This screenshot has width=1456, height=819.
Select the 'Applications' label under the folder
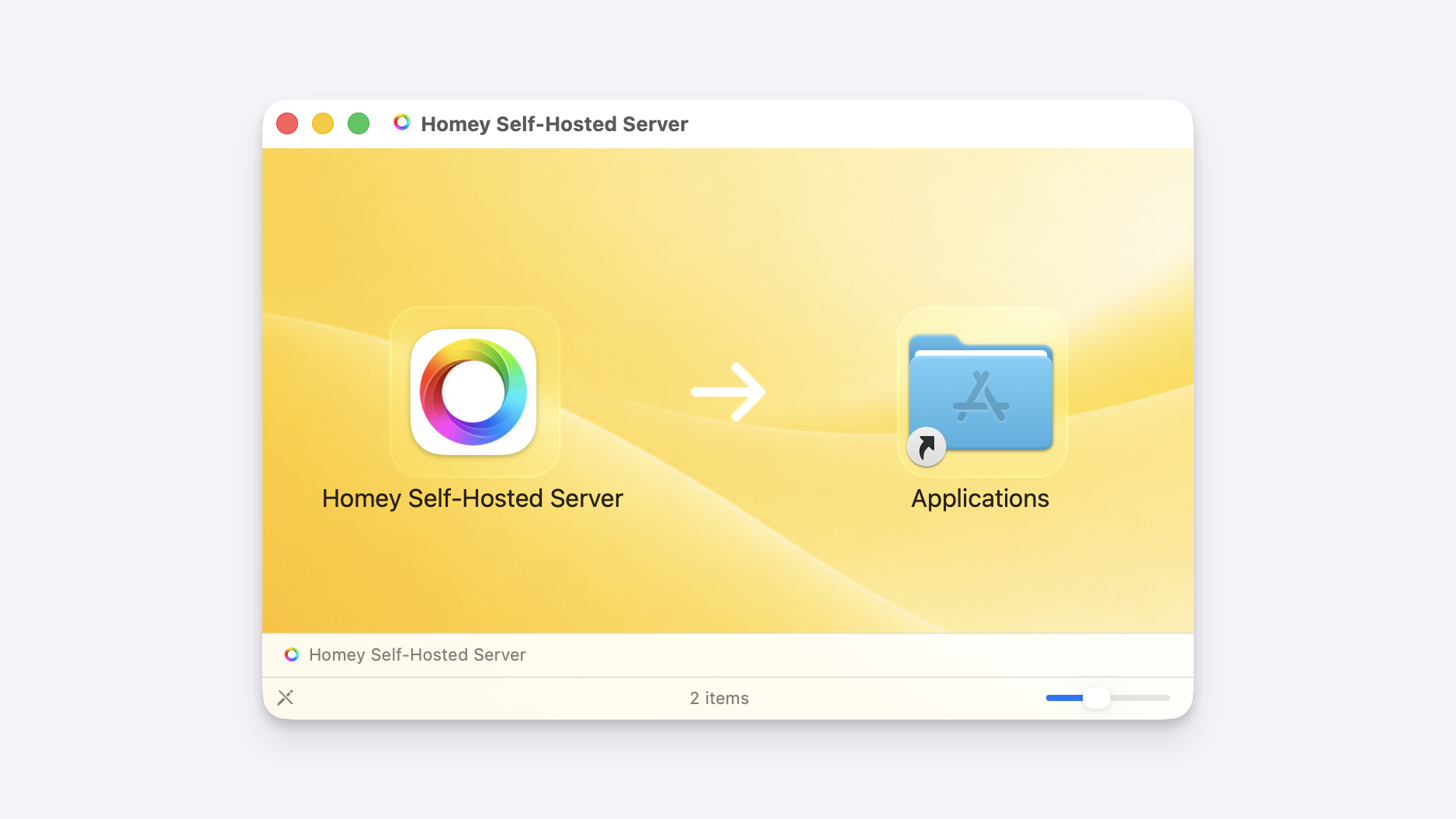coord(979,498)
